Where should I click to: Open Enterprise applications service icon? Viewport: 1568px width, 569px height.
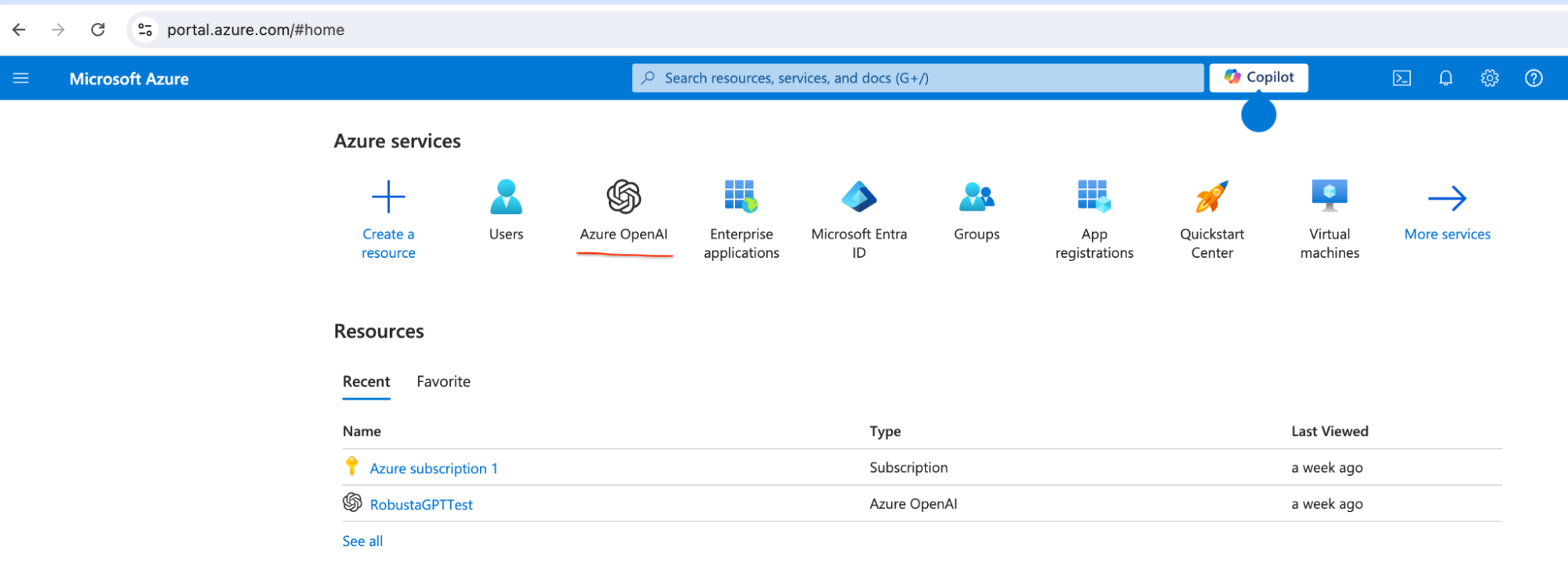tap(741, 197)
